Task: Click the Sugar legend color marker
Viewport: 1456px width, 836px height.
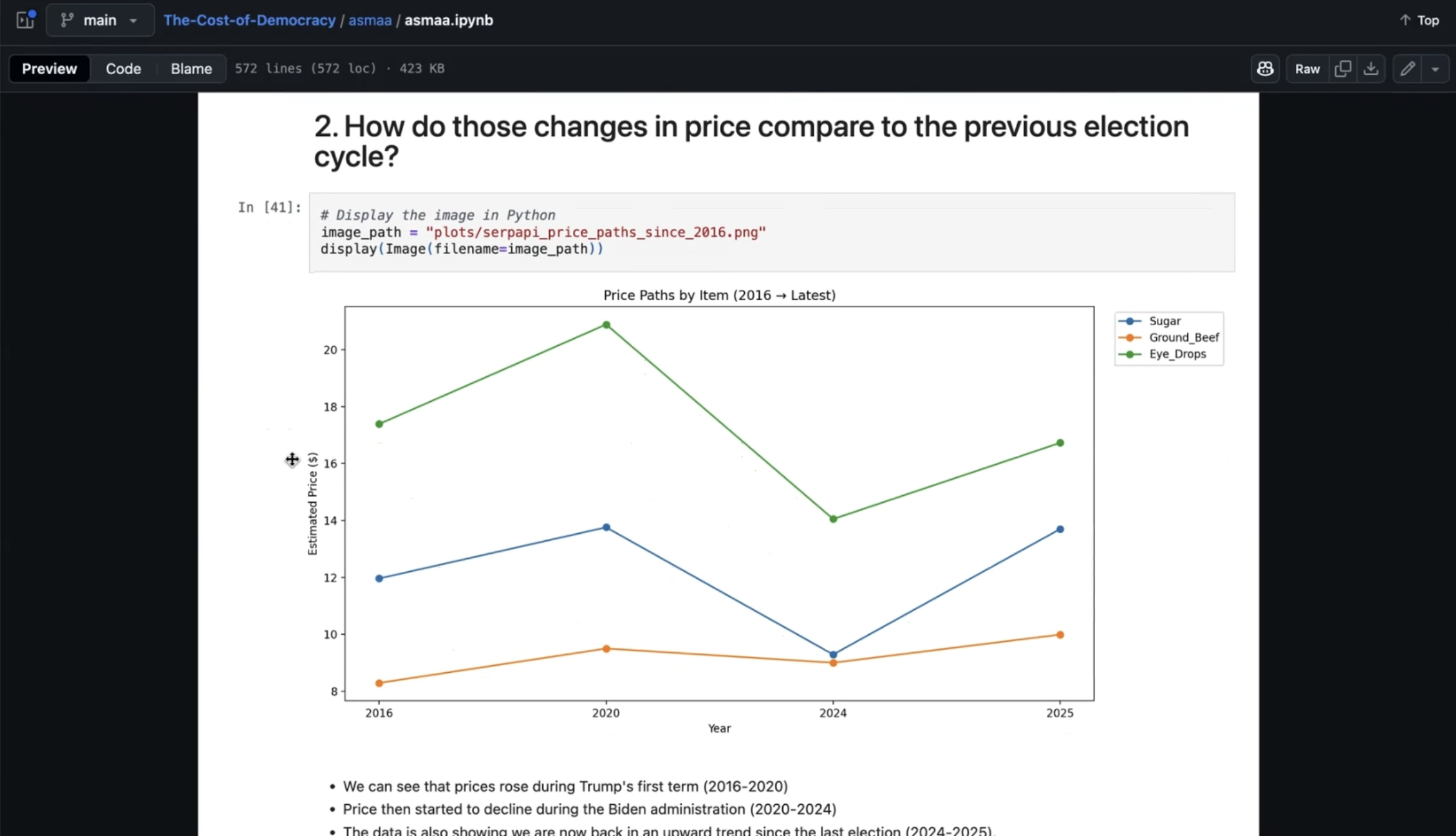Action: [x=1129, y=321]
